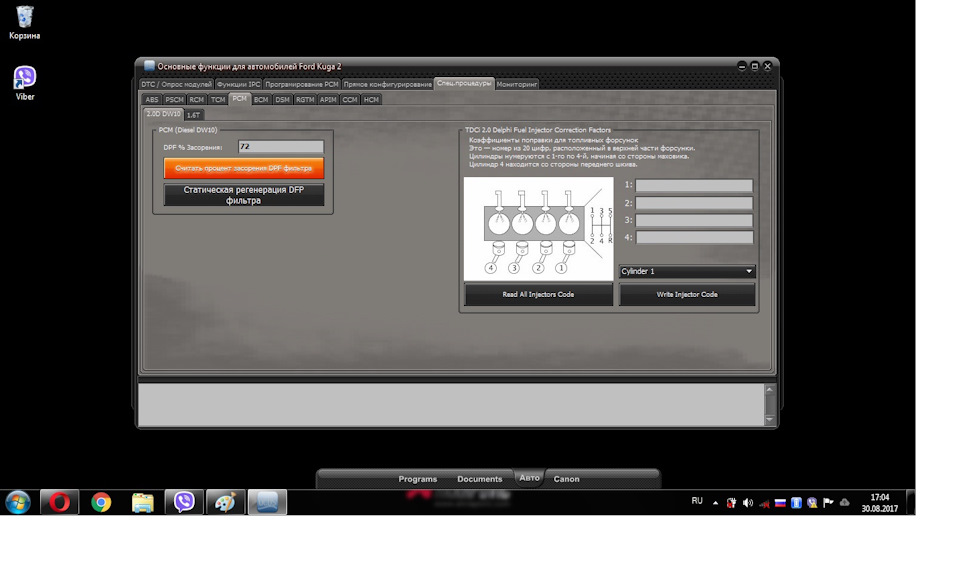Select the ABS module tab

(152, 99)
